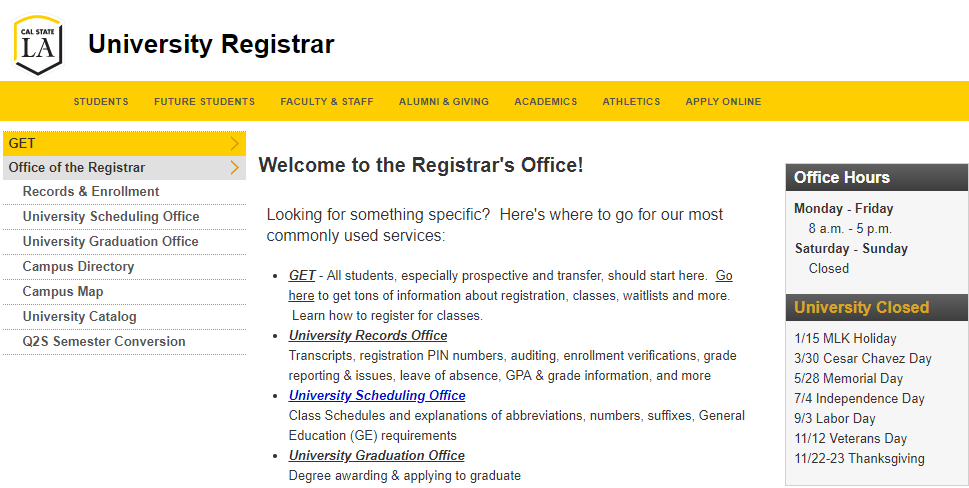Go to Alumni & Giving section
Viewport: 969px width, 488px height.
(x=444, y=102)
